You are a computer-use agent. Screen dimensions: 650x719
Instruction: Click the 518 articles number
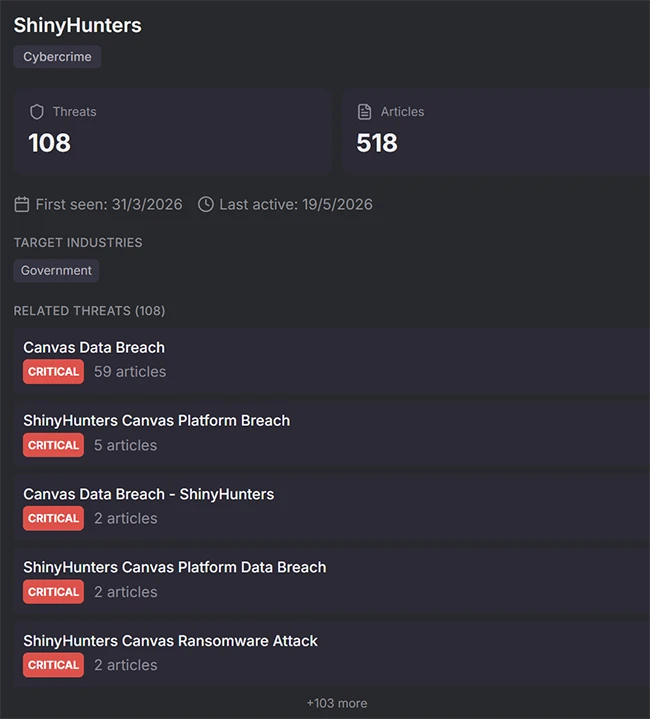click(x=377, y=143)
